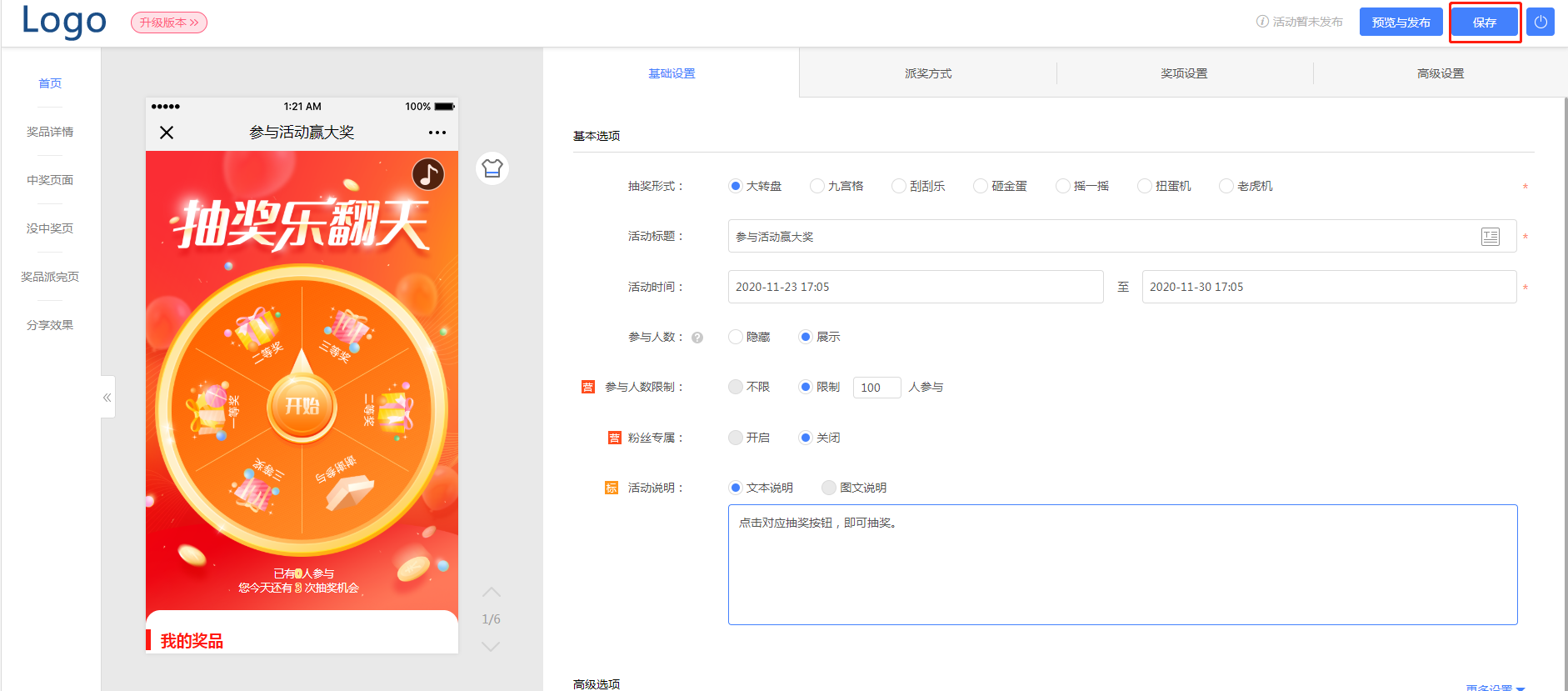Open the skin/shirt theme icon beside phone preview
Screen dimensions: 1568x691
tap(492, 168)
